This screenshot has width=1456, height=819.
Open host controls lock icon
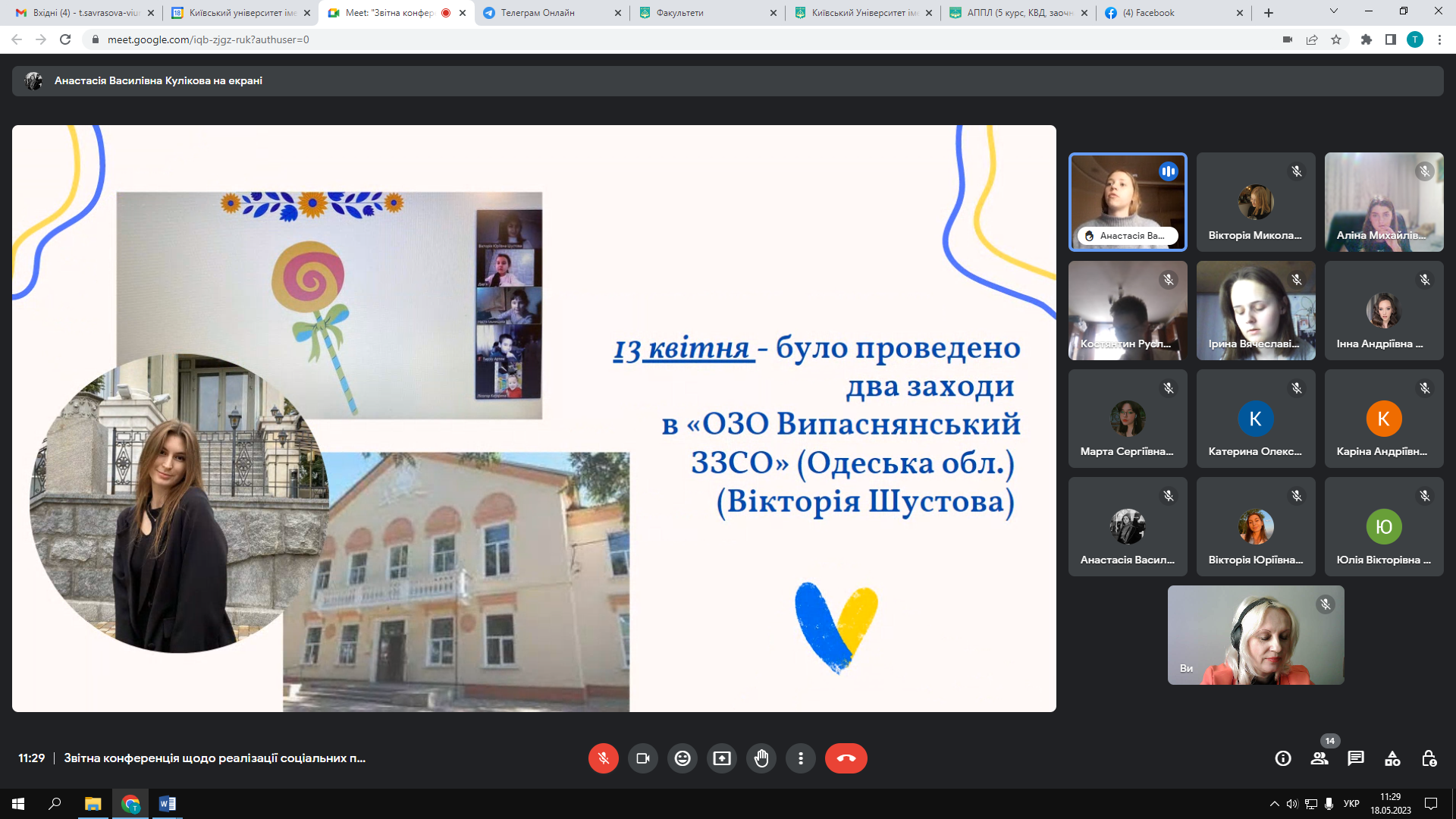coord(1429,758)
